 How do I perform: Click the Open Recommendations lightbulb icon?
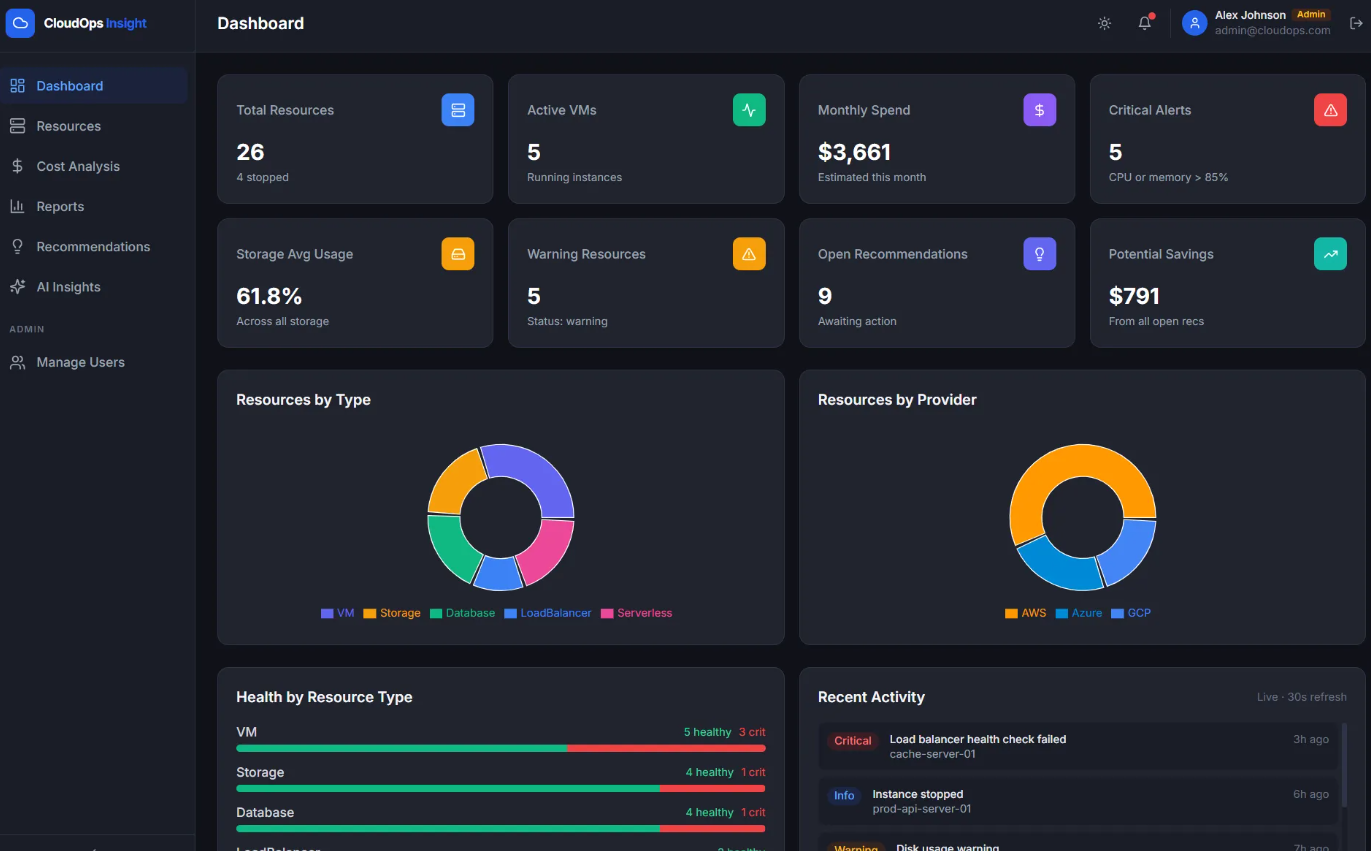click(1039, 254)
